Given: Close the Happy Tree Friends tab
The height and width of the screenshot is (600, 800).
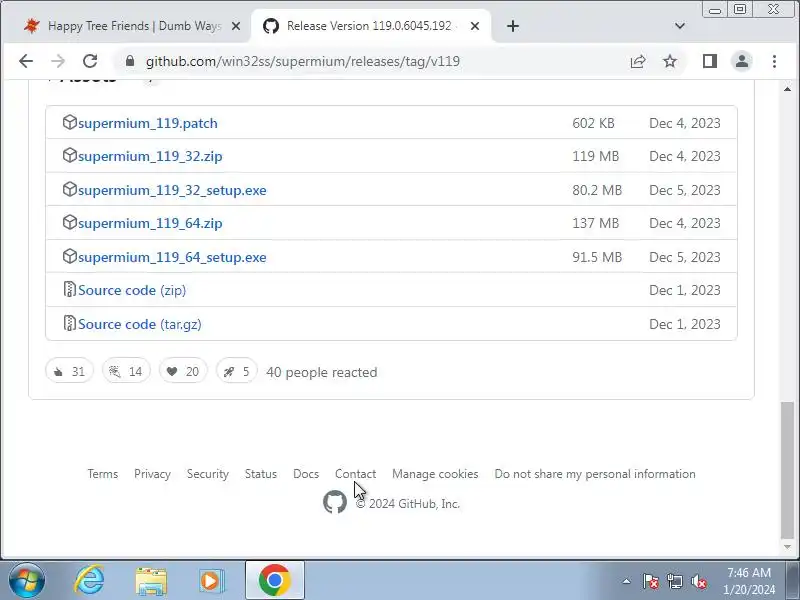Looking at the screenshot, I should tap(236, 26).
